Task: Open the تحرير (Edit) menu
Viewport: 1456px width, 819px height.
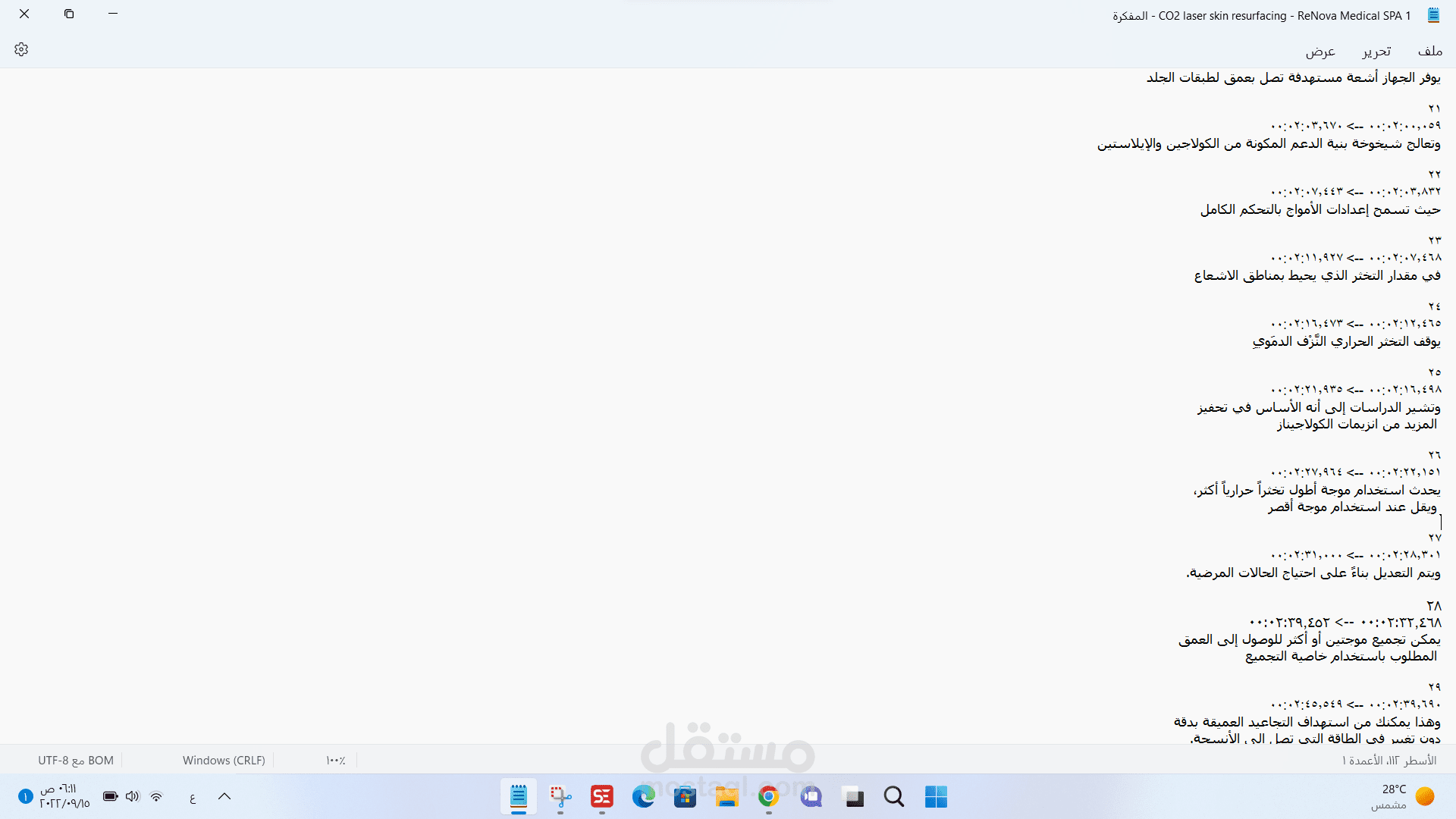Action: tap(1376, 51)
